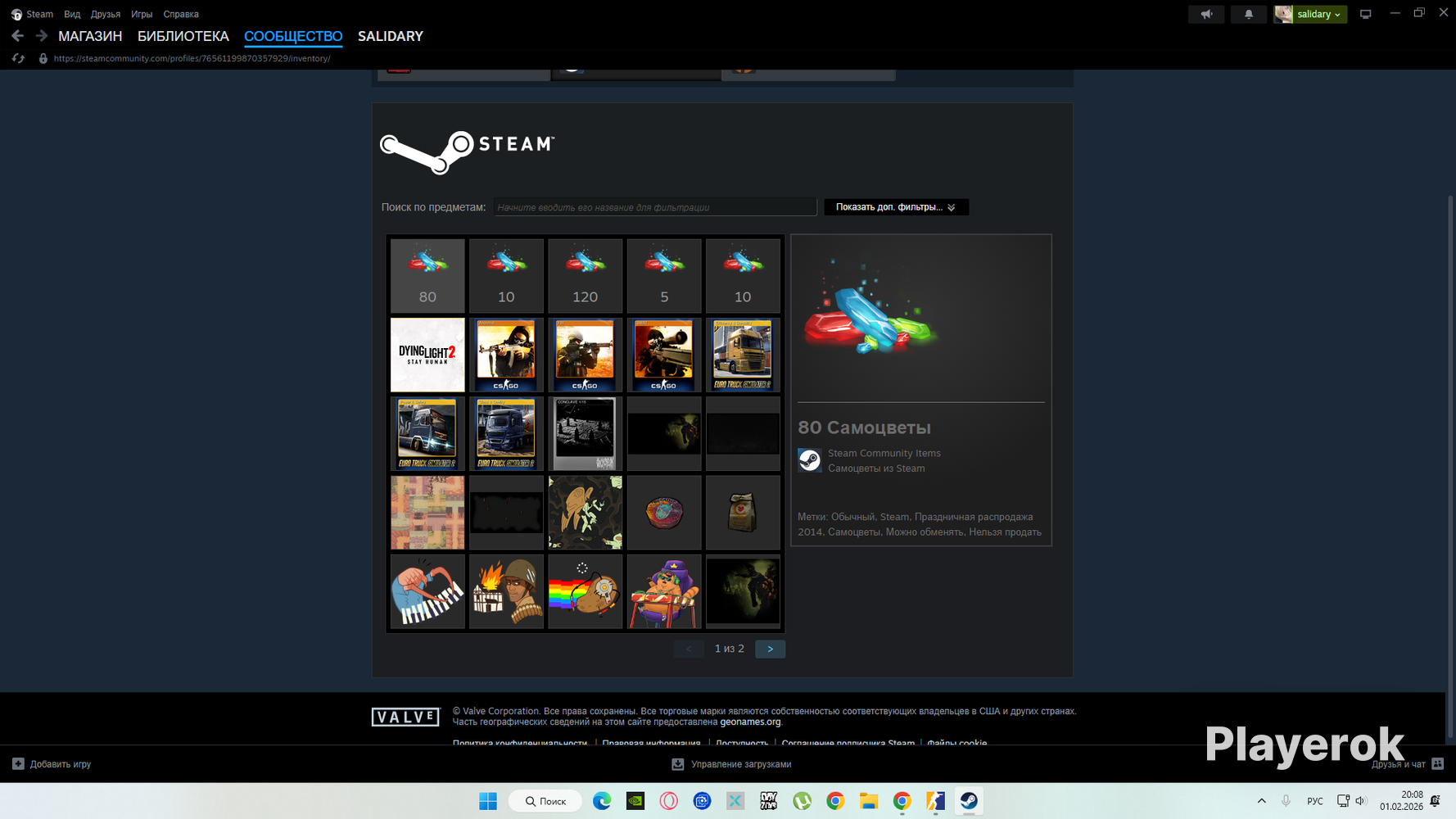Go to next inventory page

770,649
